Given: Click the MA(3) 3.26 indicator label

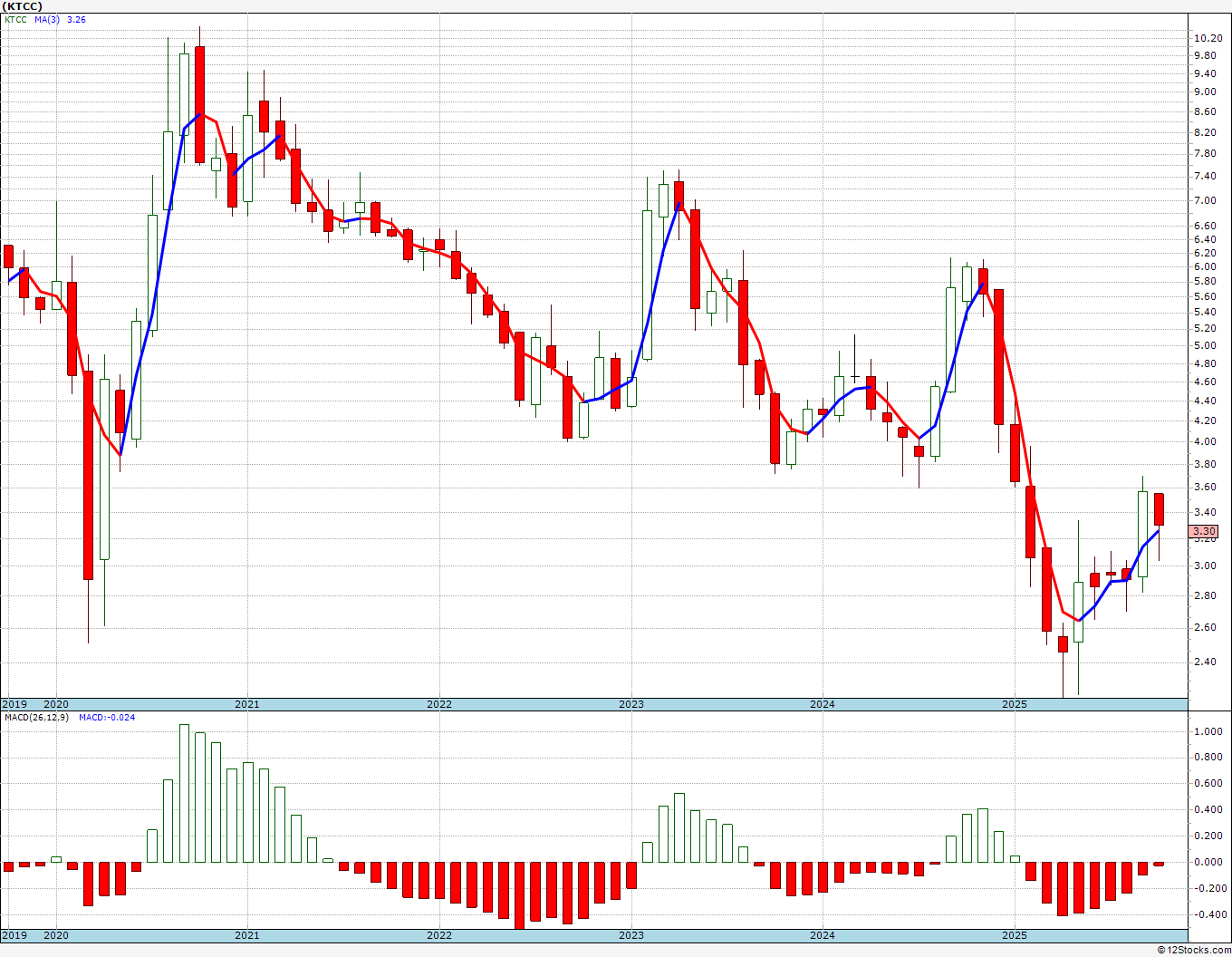Looking at the screenshot, I should (61, 19).
